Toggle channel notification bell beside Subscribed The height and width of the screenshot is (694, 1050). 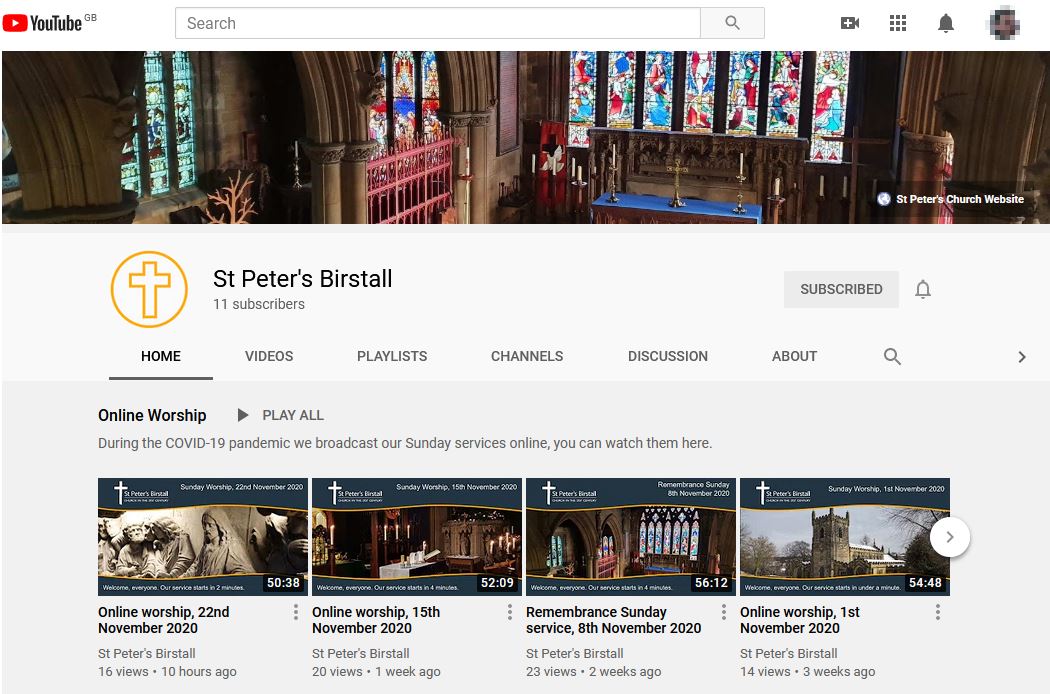point(923,289)
